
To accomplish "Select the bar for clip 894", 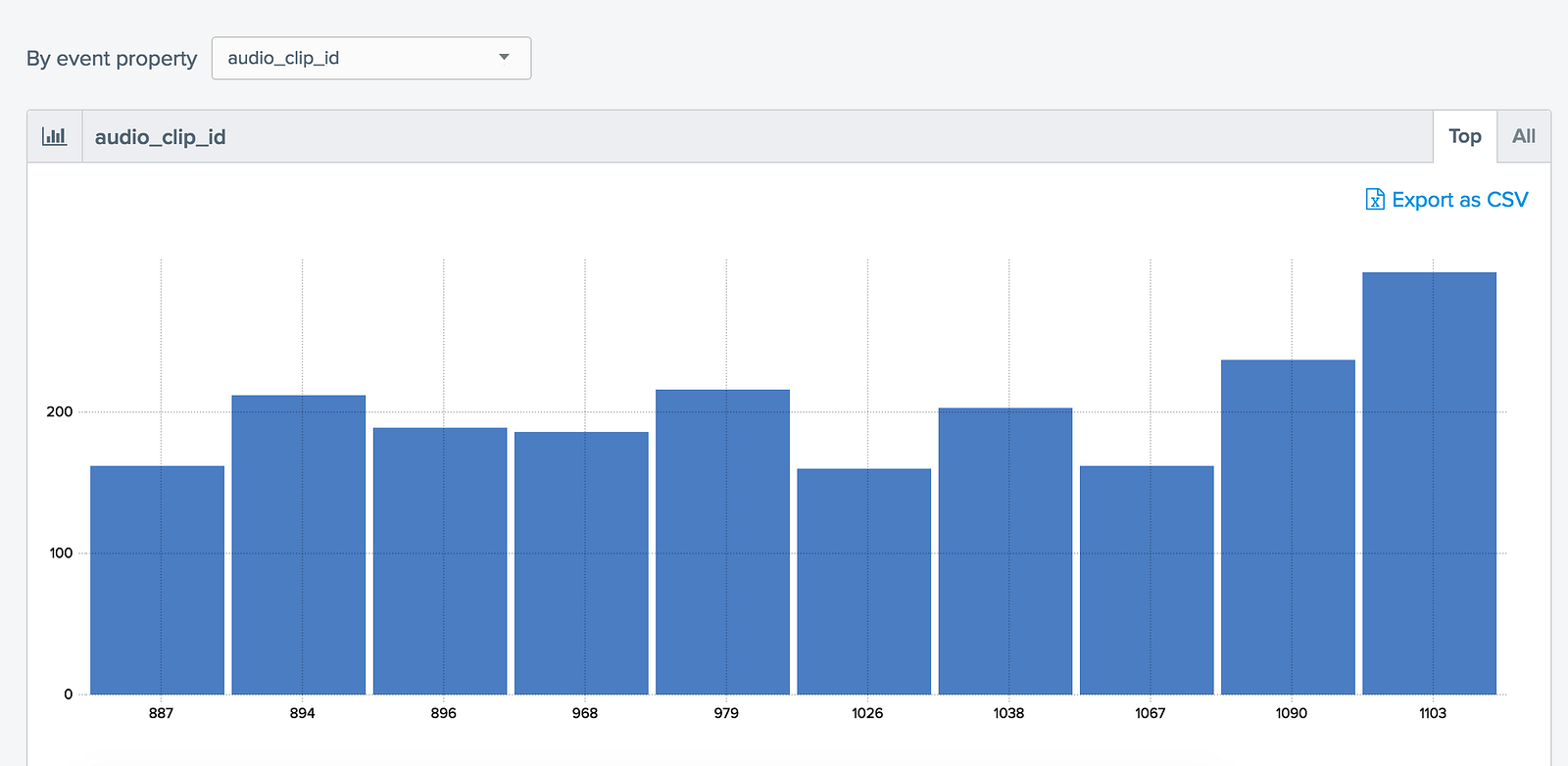I will point(299,545).
